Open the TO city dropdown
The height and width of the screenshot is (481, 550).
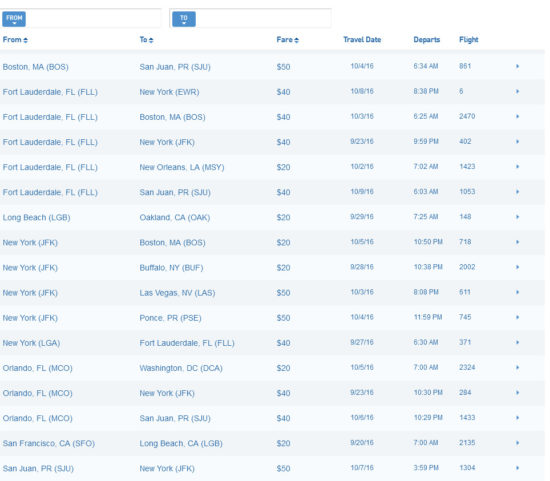click(184, 19)
